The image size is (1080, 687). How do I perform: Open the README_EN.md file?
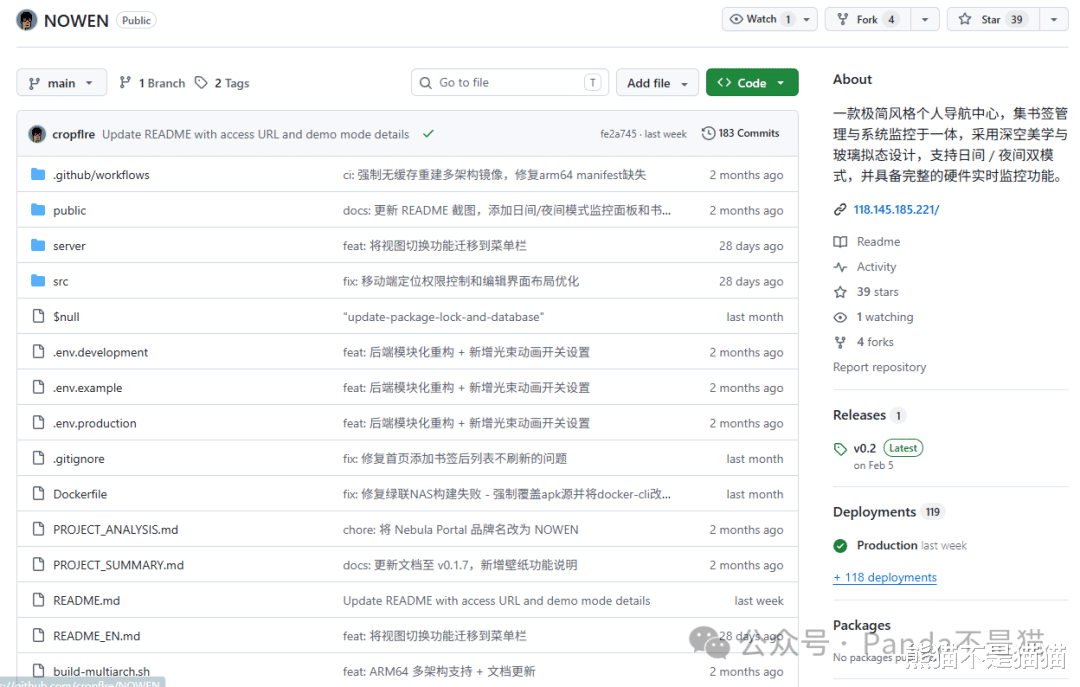pyautogui.click(x=96, y=636)
